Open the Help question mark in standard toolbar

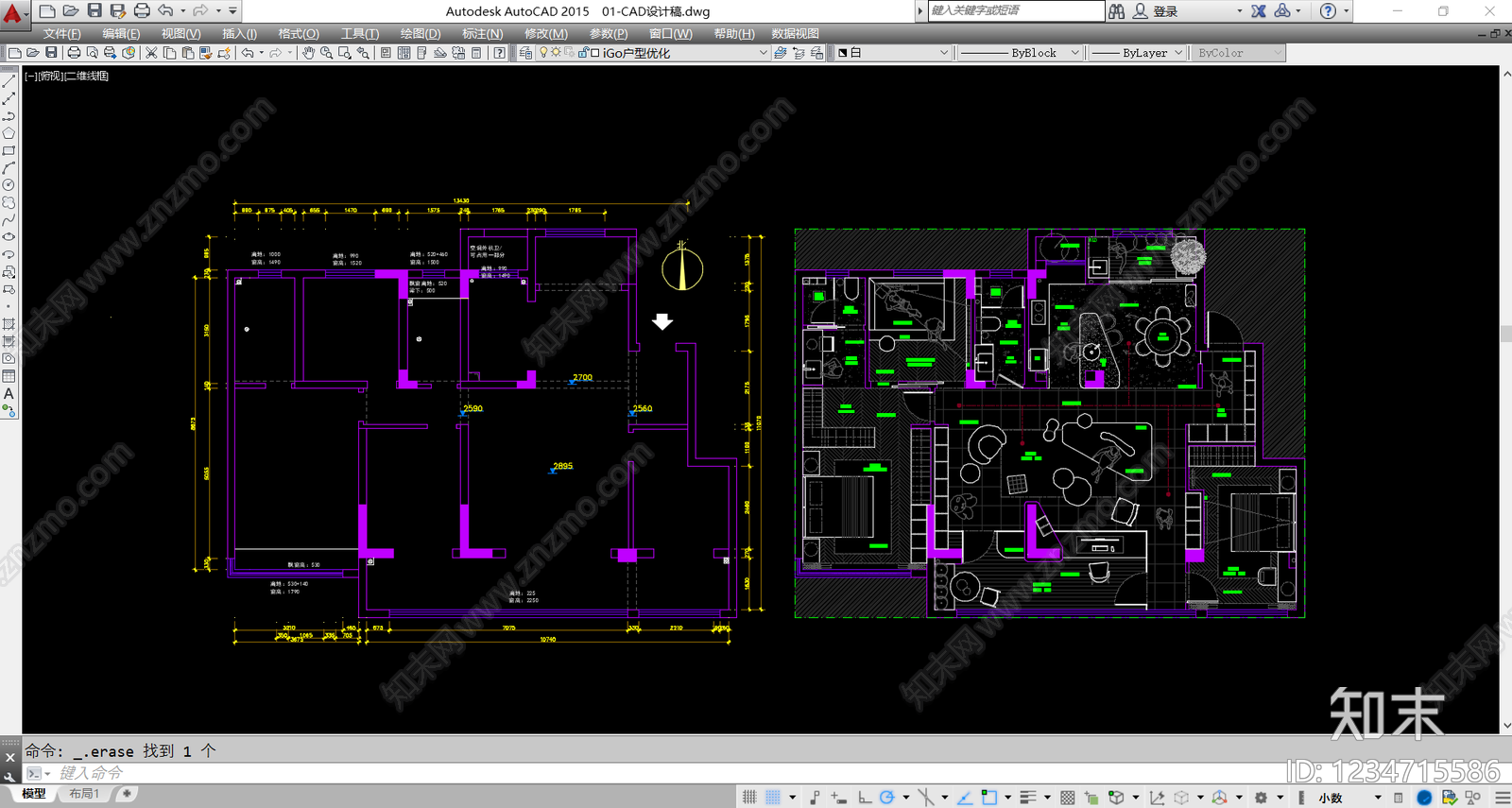[499, 53]
